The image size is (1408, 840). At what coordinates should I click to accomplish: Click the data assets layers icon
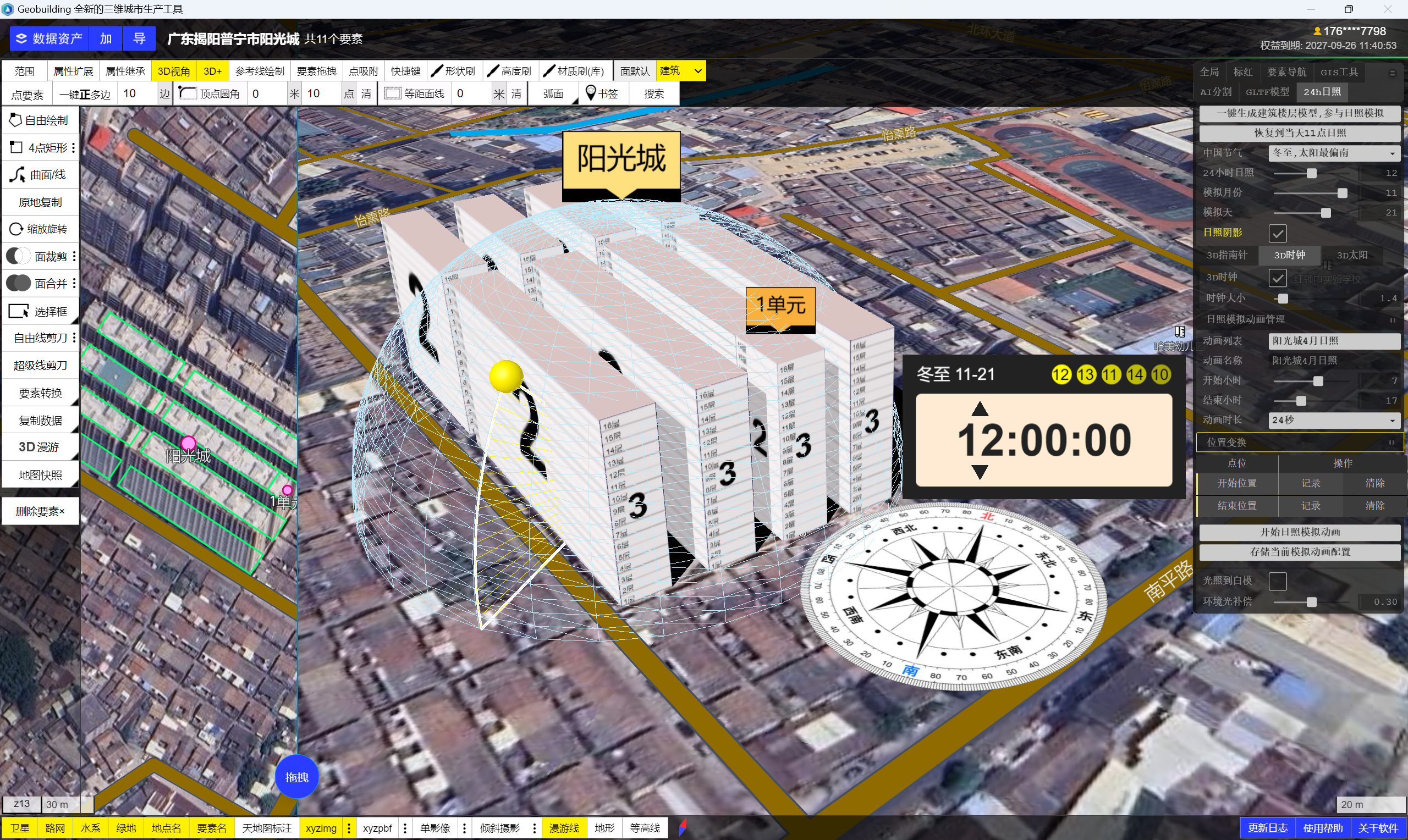click(x=21, y=38)
